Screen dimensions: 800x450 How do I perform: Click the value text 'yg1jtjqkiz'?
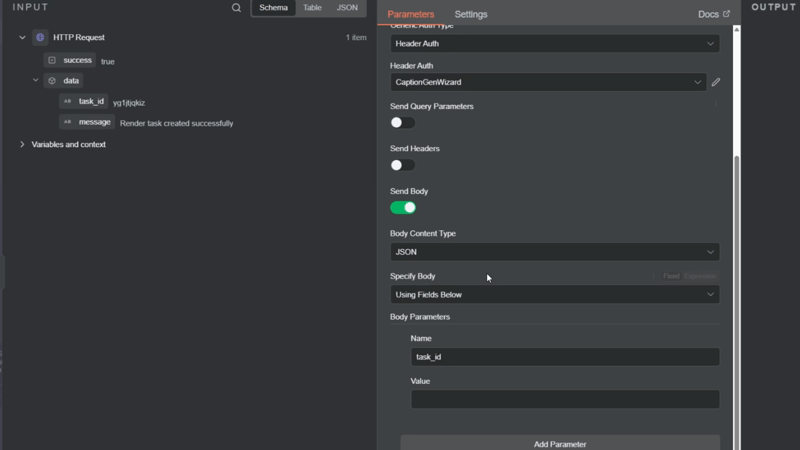129,103
